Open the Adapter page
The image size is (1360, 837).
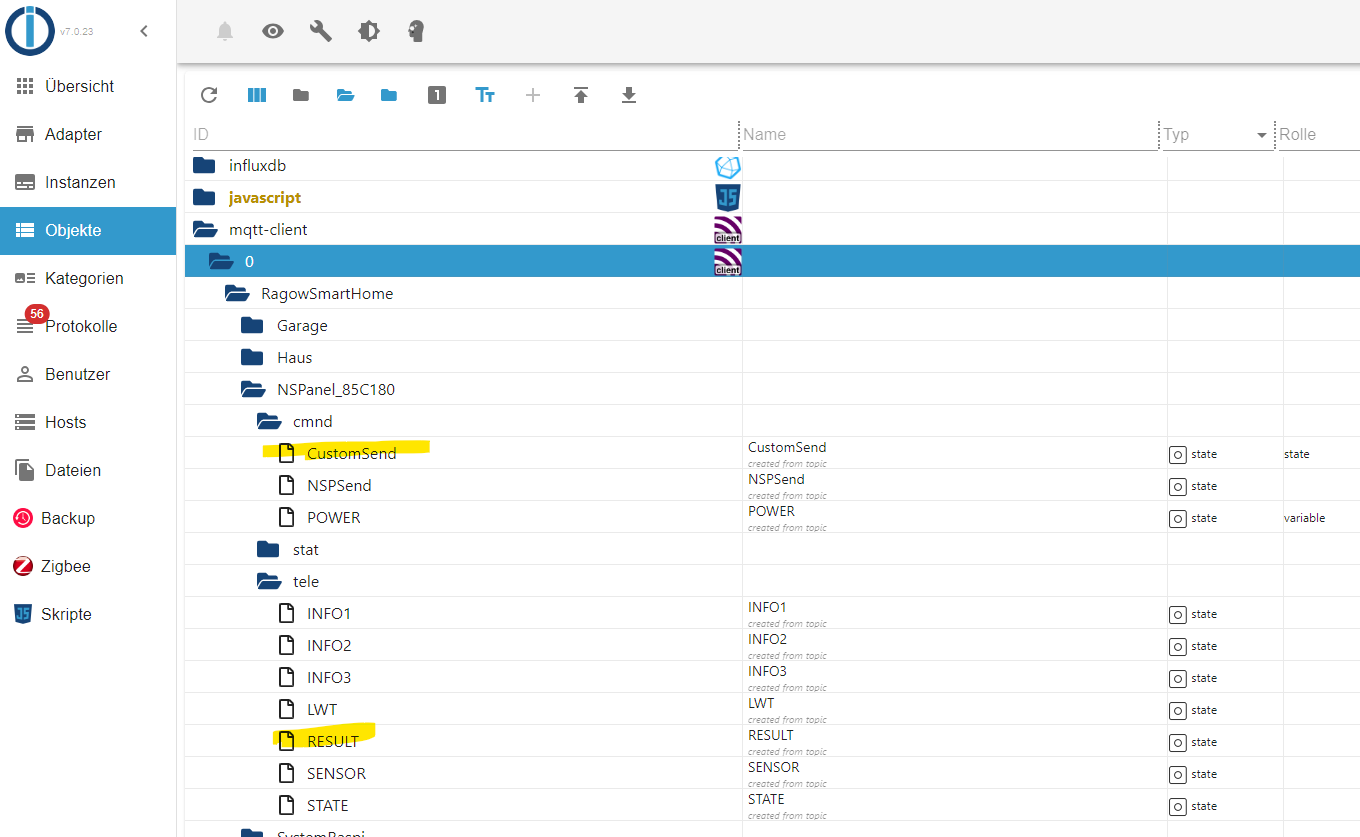[x=88, y=134]
